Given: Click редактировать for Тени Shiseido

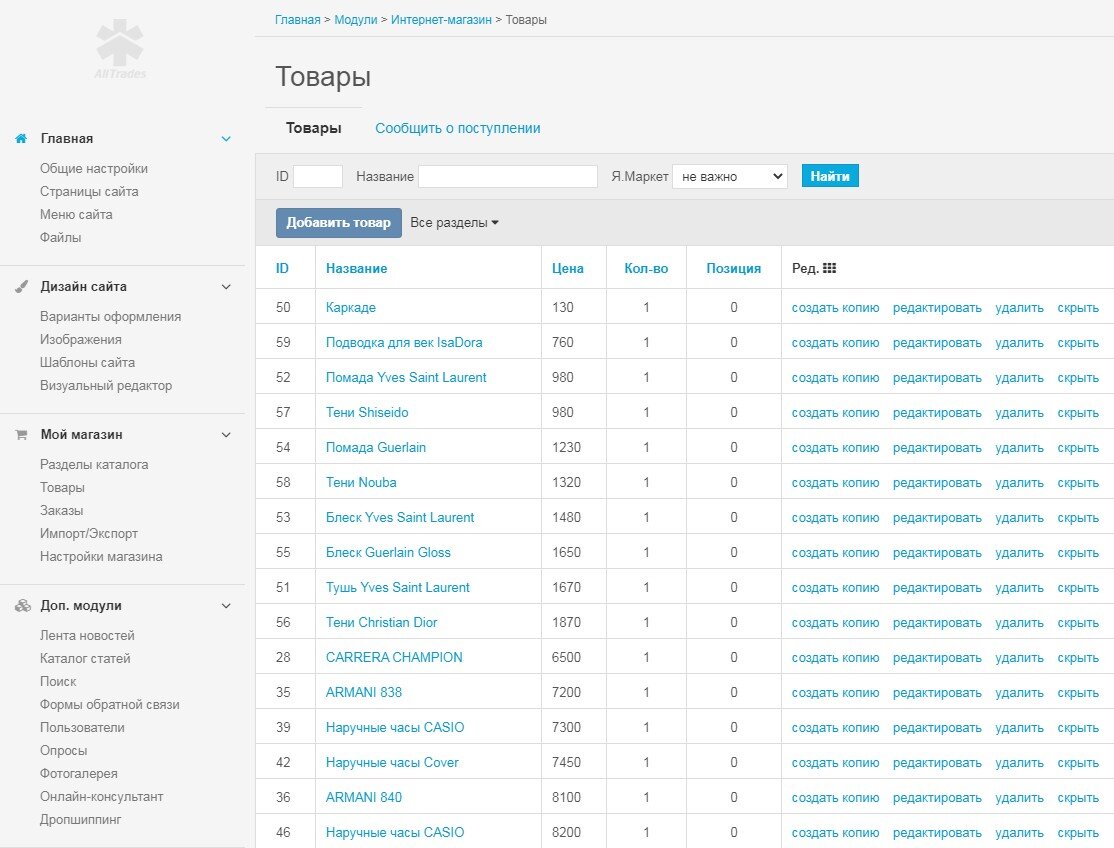Looking at the screenshot, I should tap(937, 413).
